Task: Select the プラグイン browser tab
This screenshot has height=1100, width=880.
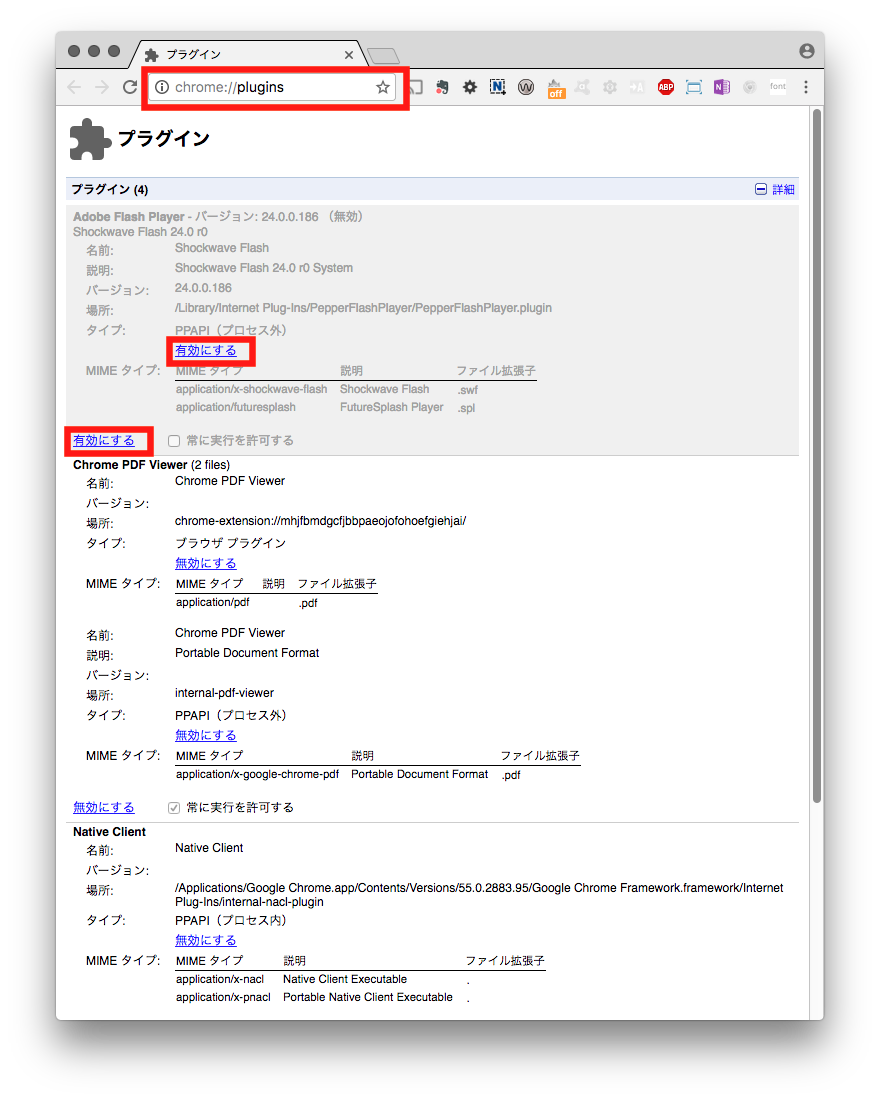Action: [246, 54]
